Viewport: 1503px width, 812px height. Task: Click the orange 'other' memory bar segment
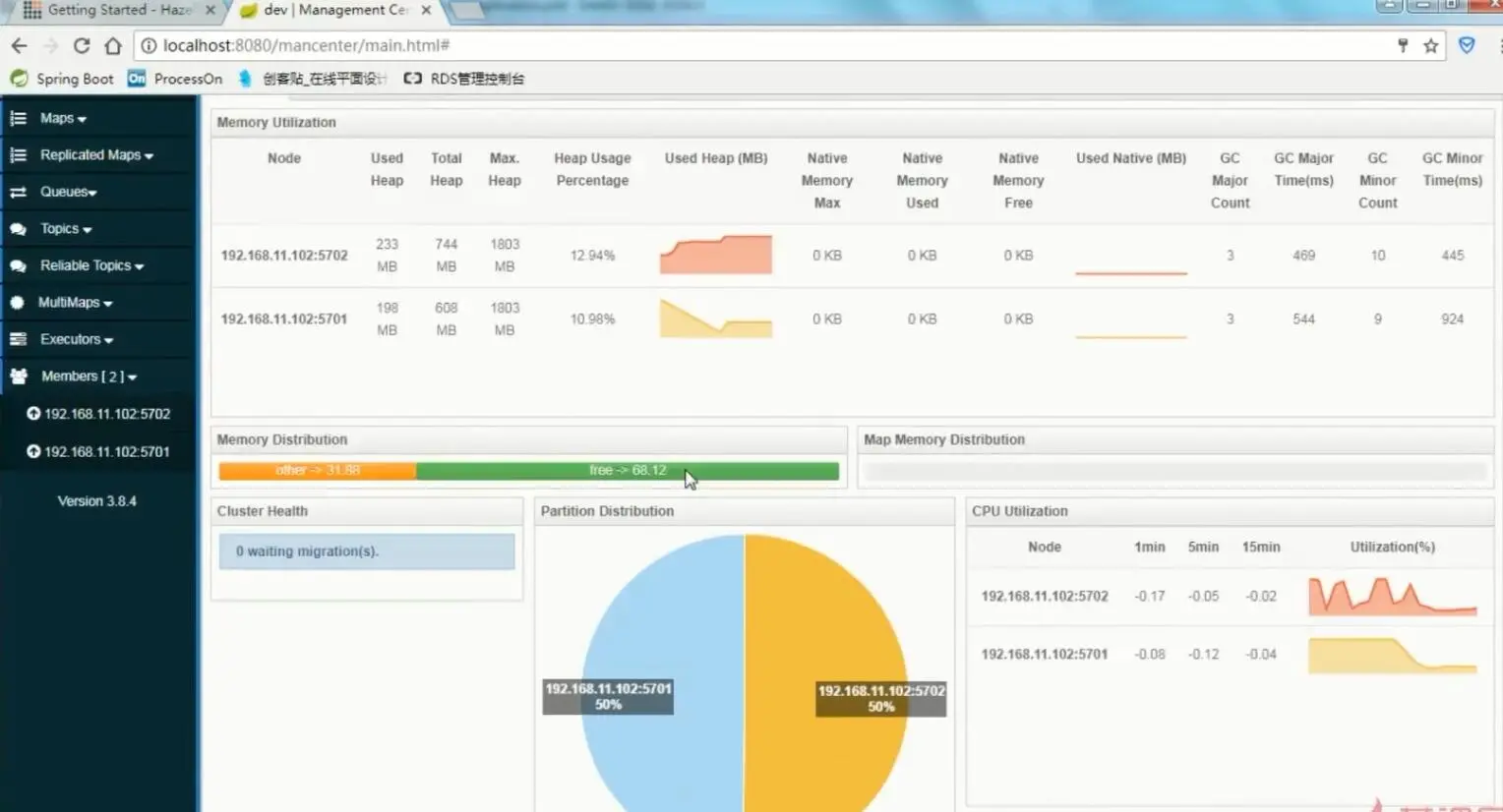[x=318, y=471]
